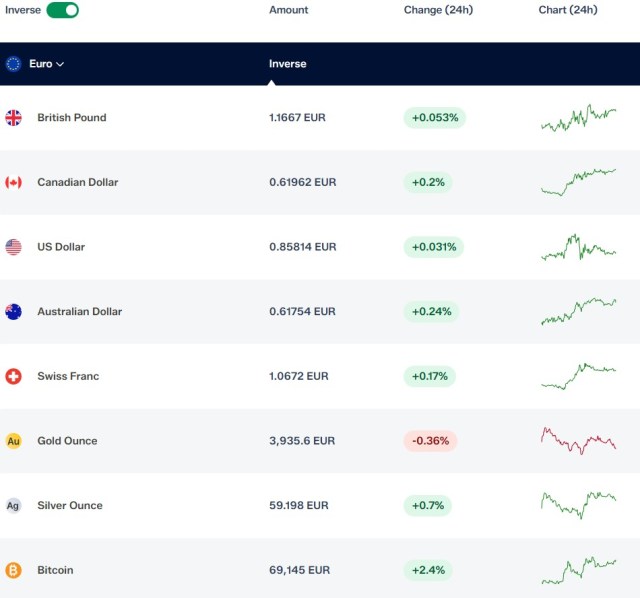Click the British Pound flag icon

click(x=13, y=118)
